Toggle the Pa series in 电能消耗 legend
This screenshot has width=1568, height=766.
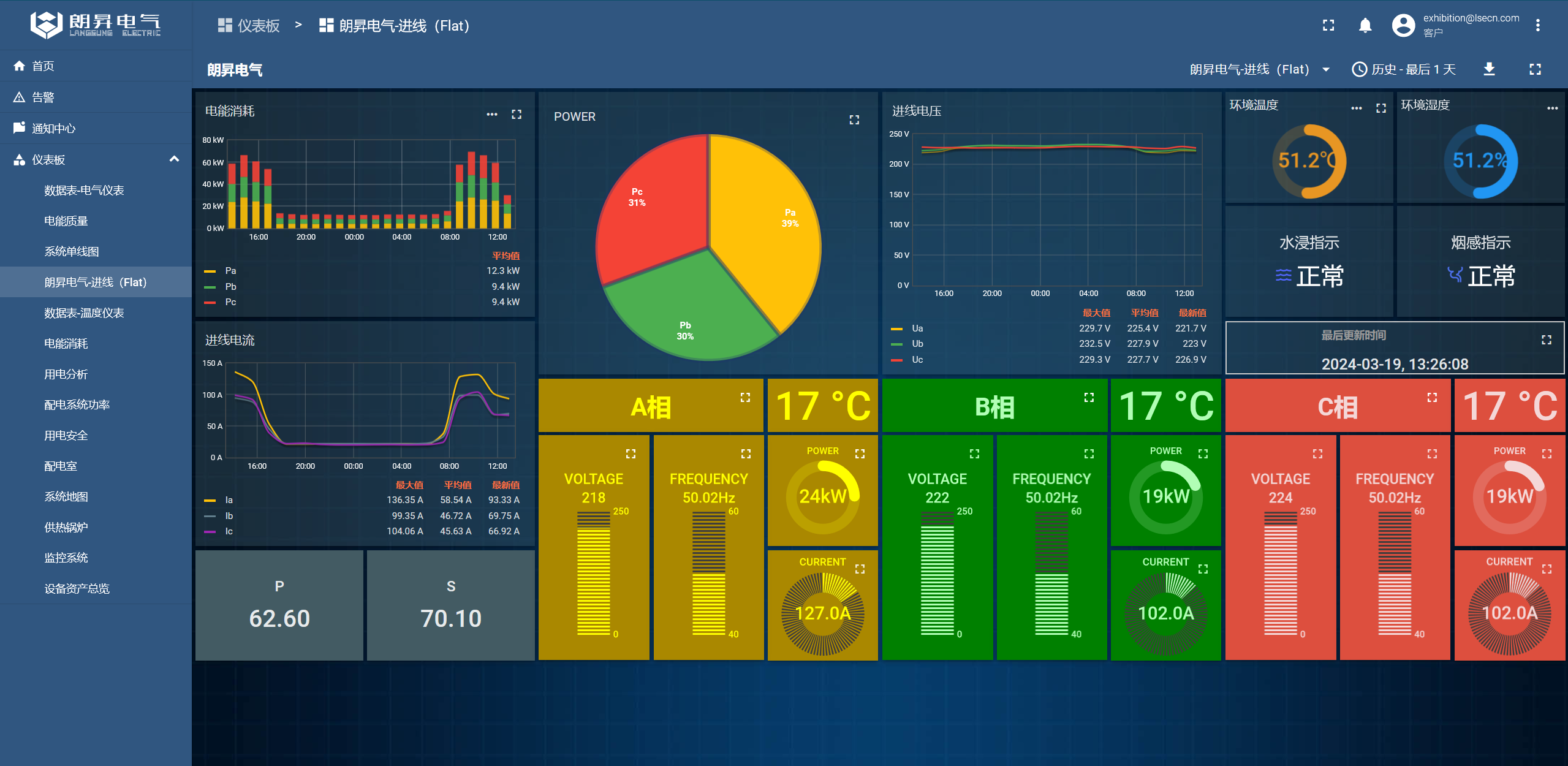[230, 271]
